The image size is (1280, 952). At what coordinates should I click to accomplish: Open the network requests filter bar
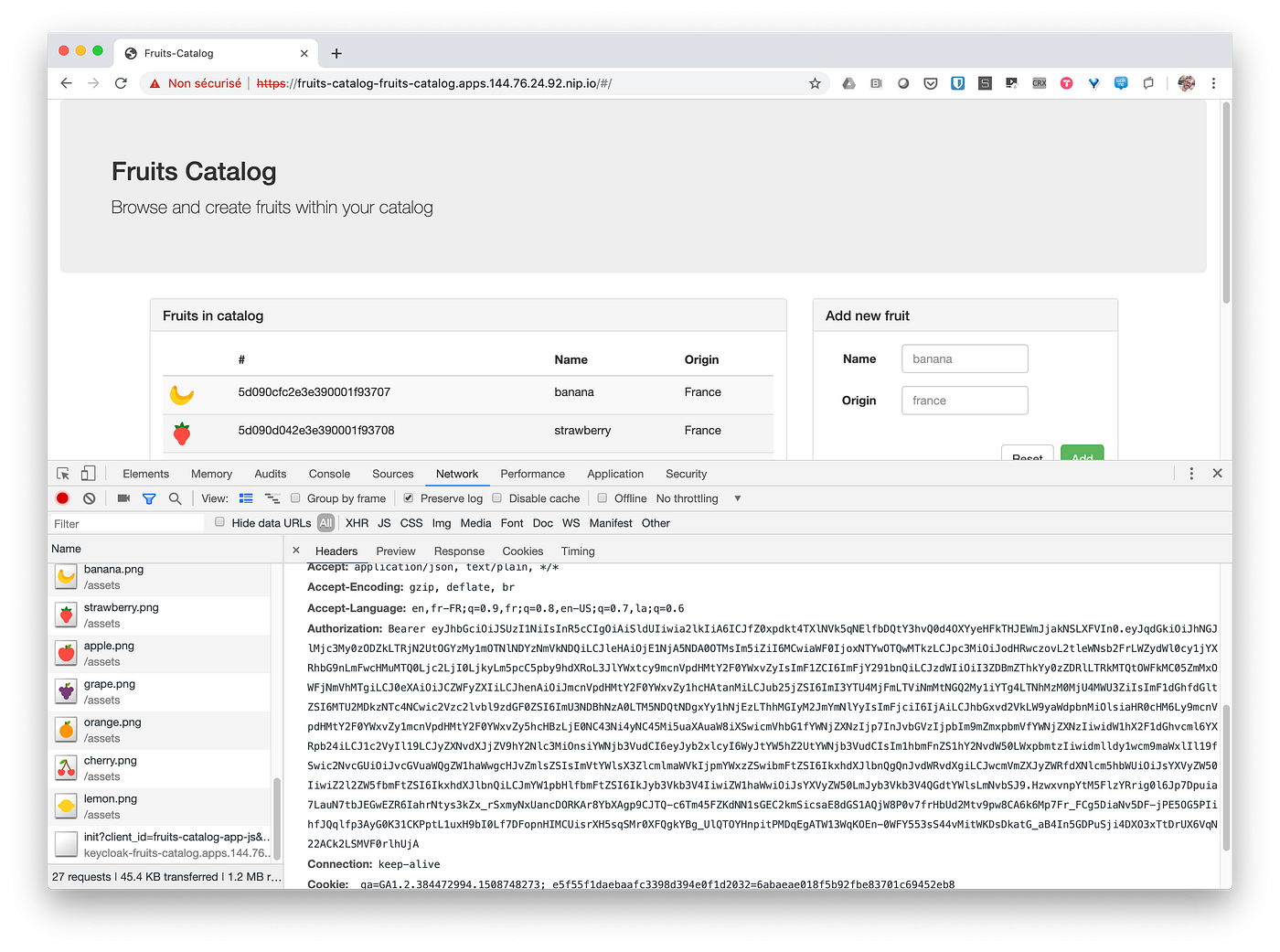tap(149, 498)
